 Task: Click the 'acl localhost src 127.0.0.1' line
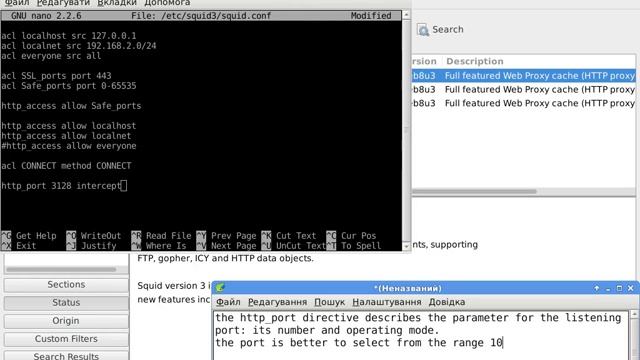coord(69,36)
